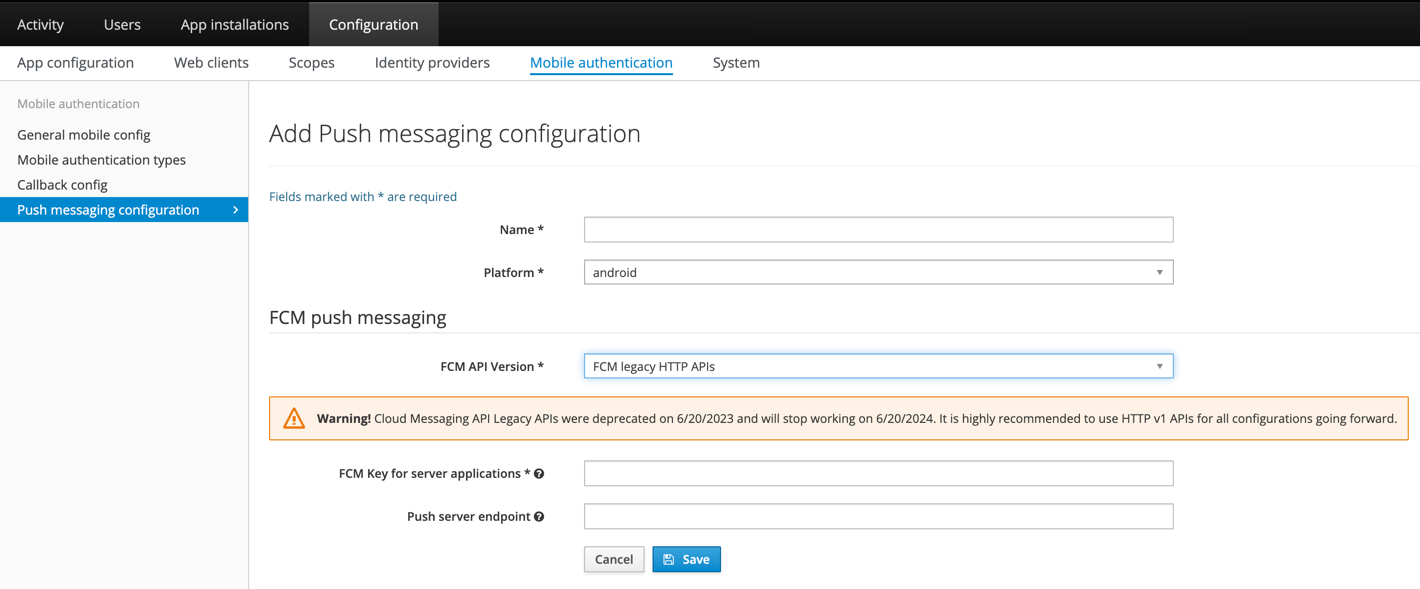
Task: Click the Name input field
Action: click(878, 229)
